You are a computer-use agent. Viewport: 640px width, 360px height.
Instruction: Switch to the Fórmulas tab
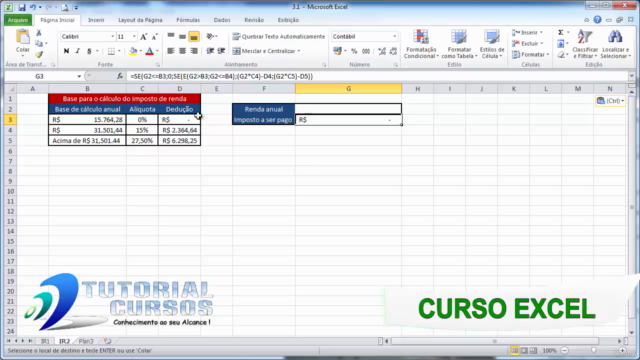[188, 20]
